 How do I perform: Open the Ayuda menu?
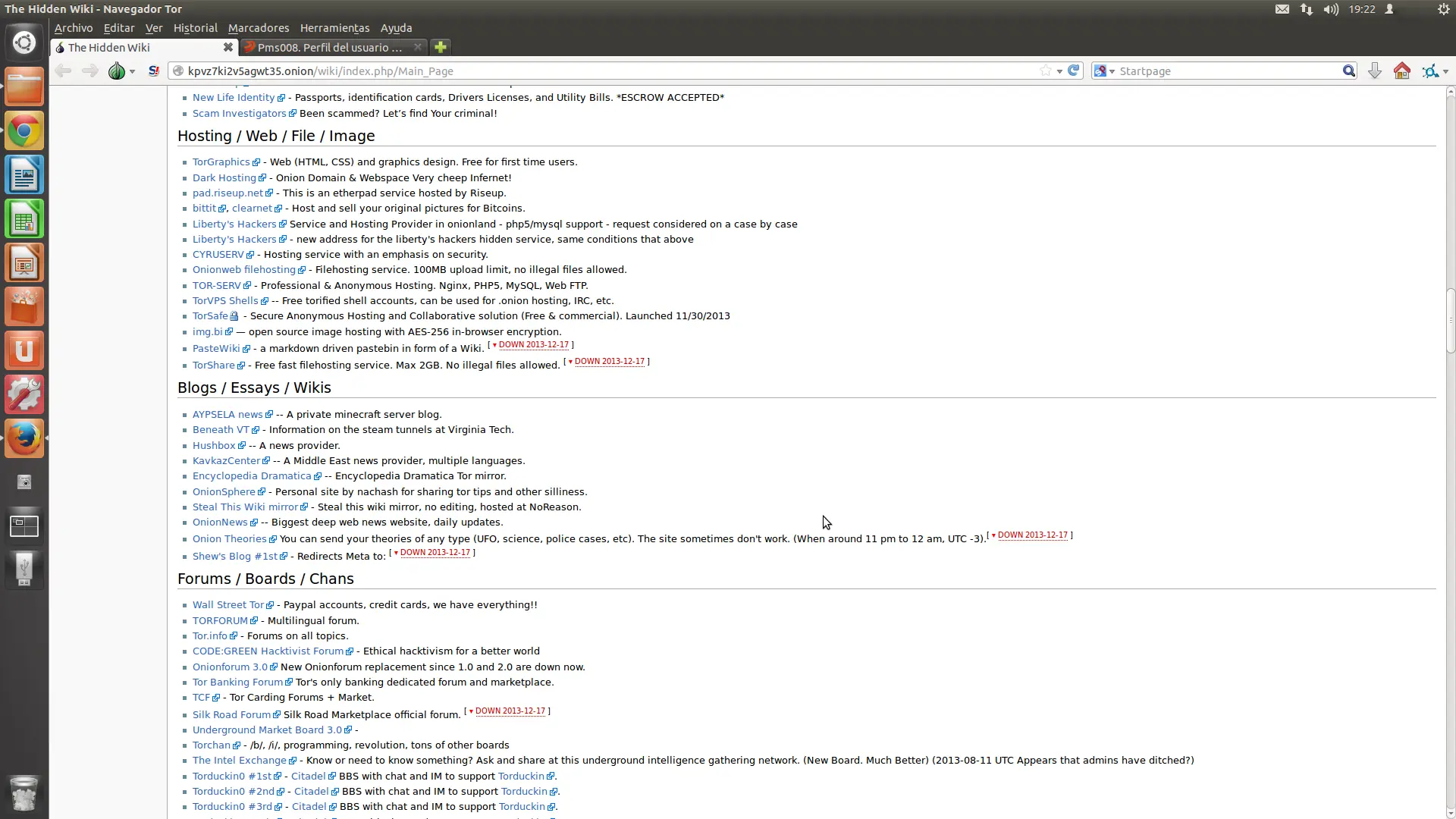point(396,28)
